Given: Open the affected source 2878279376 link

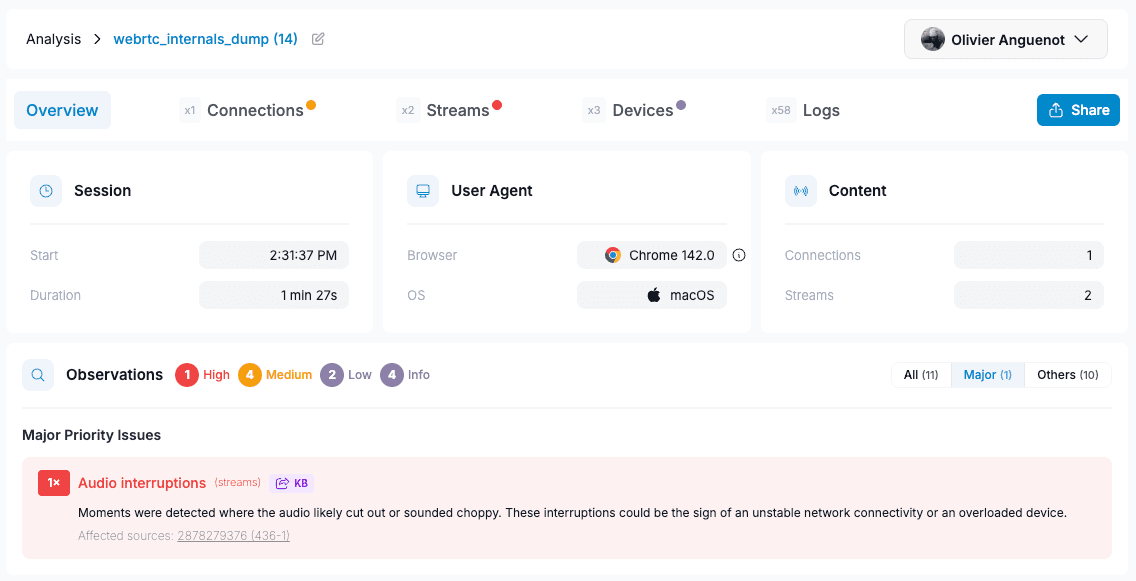Looking at the screenshot, I should pyautogui.click(x=233, y=536).
